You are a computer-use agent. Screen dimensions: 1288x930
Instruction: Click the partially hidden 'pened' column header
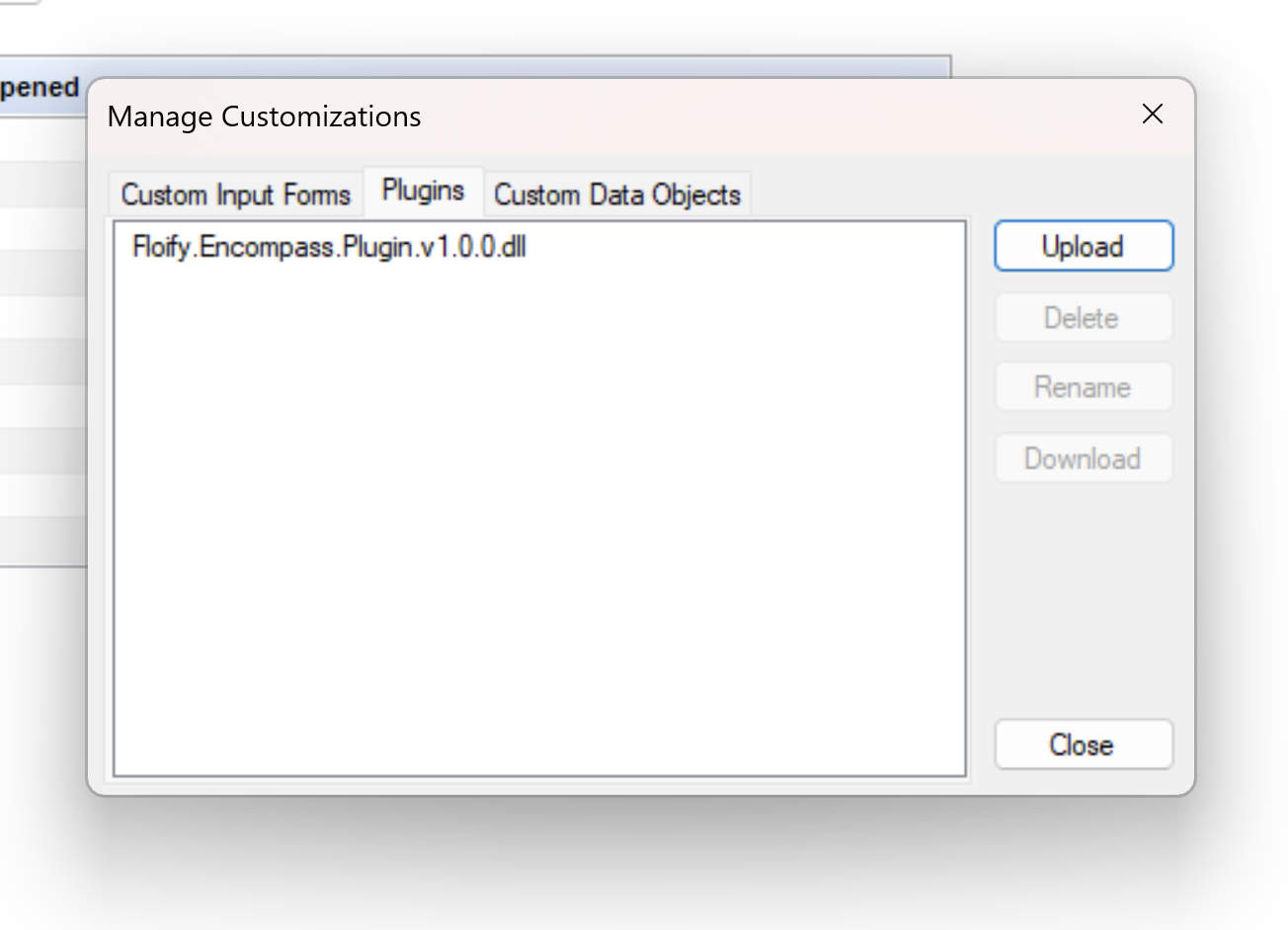point(40,88)
